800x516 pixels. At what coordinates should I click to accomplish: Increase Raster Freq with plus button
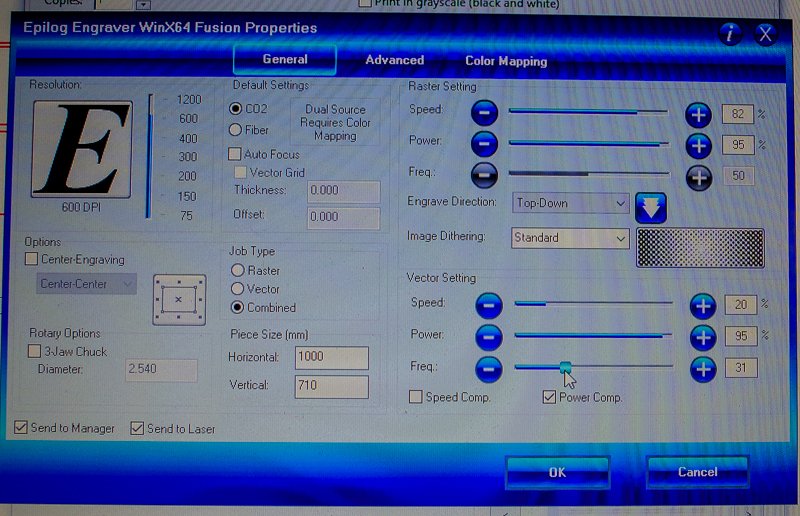coord(698,178)
